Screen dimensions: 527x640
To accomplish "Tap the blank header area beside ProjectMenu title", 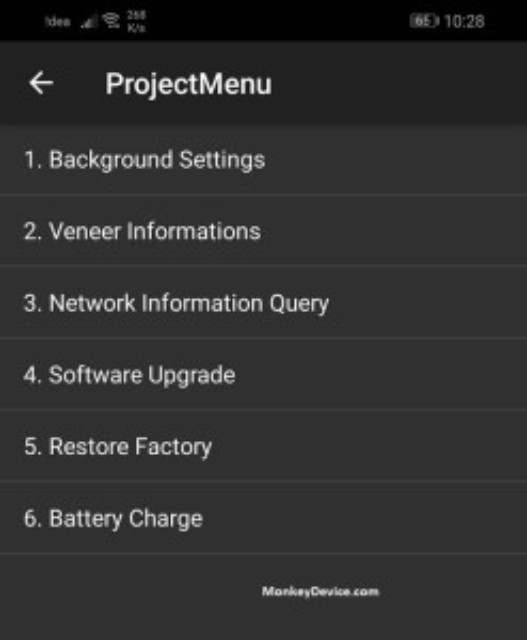I will point(398,83).
